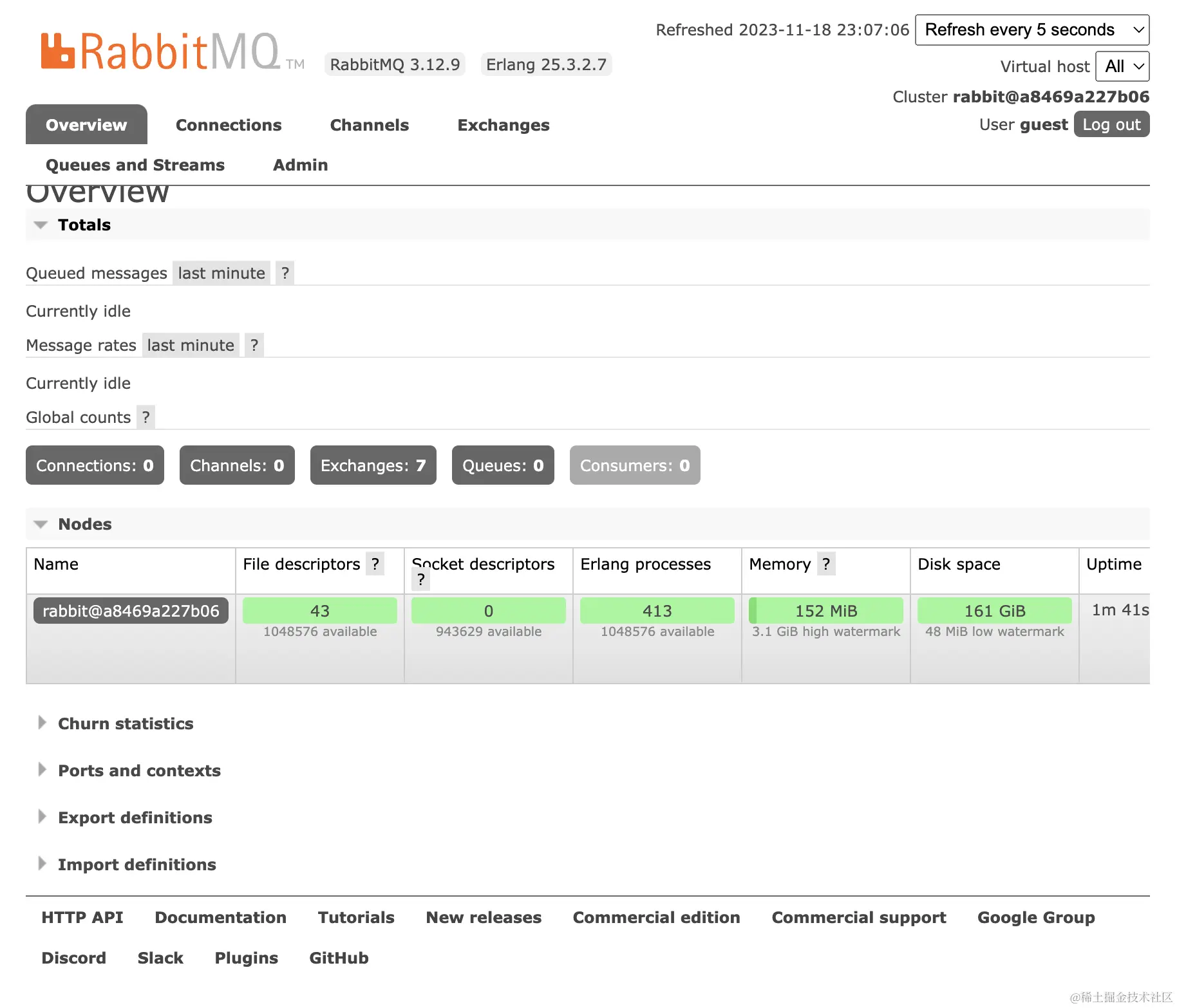Open help for Global counts
The image size is (1177, 1008).
146,417
